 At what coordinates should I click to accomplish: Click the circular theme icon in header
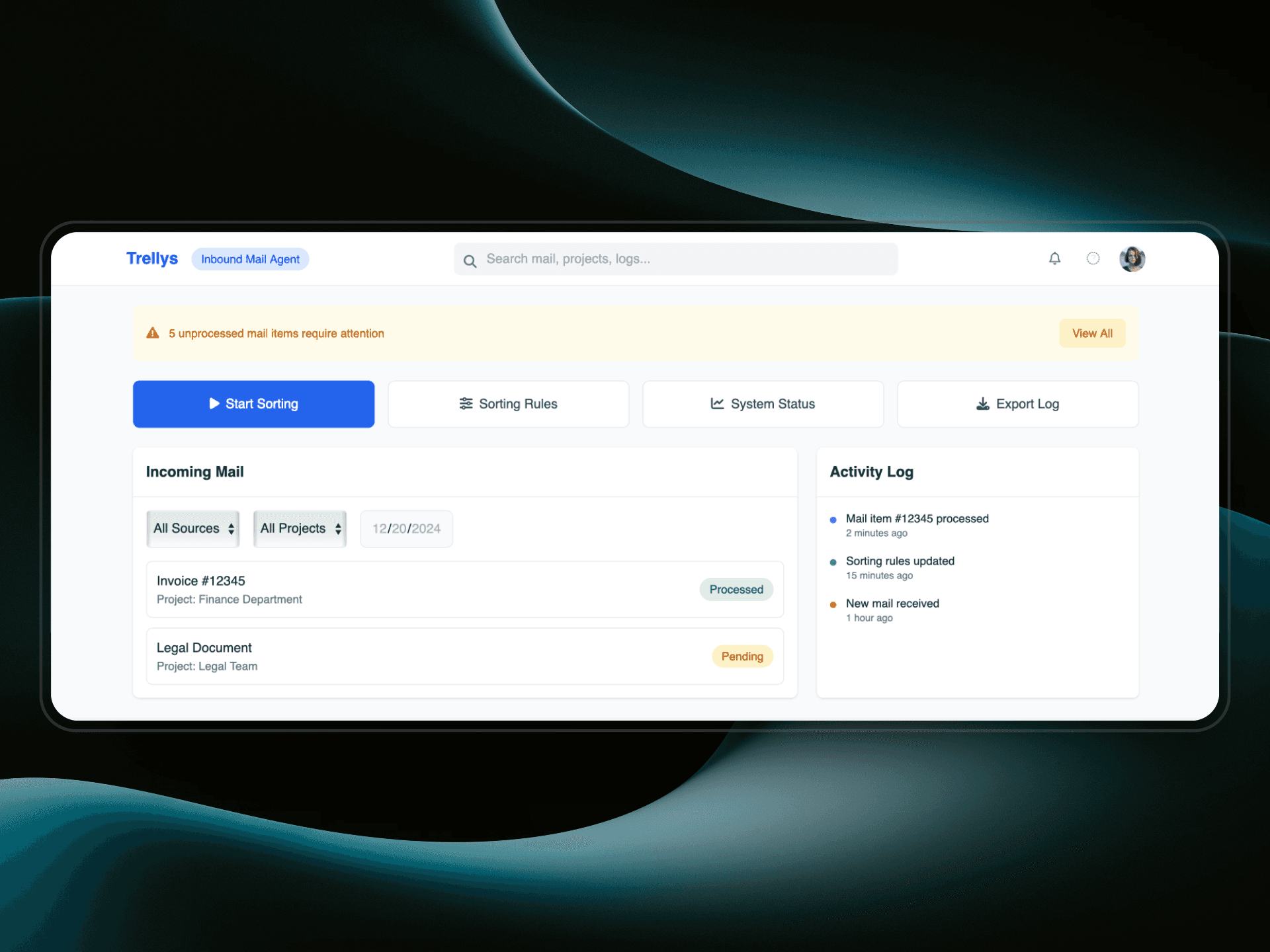pyautogui.click(x=1093, y=258)
